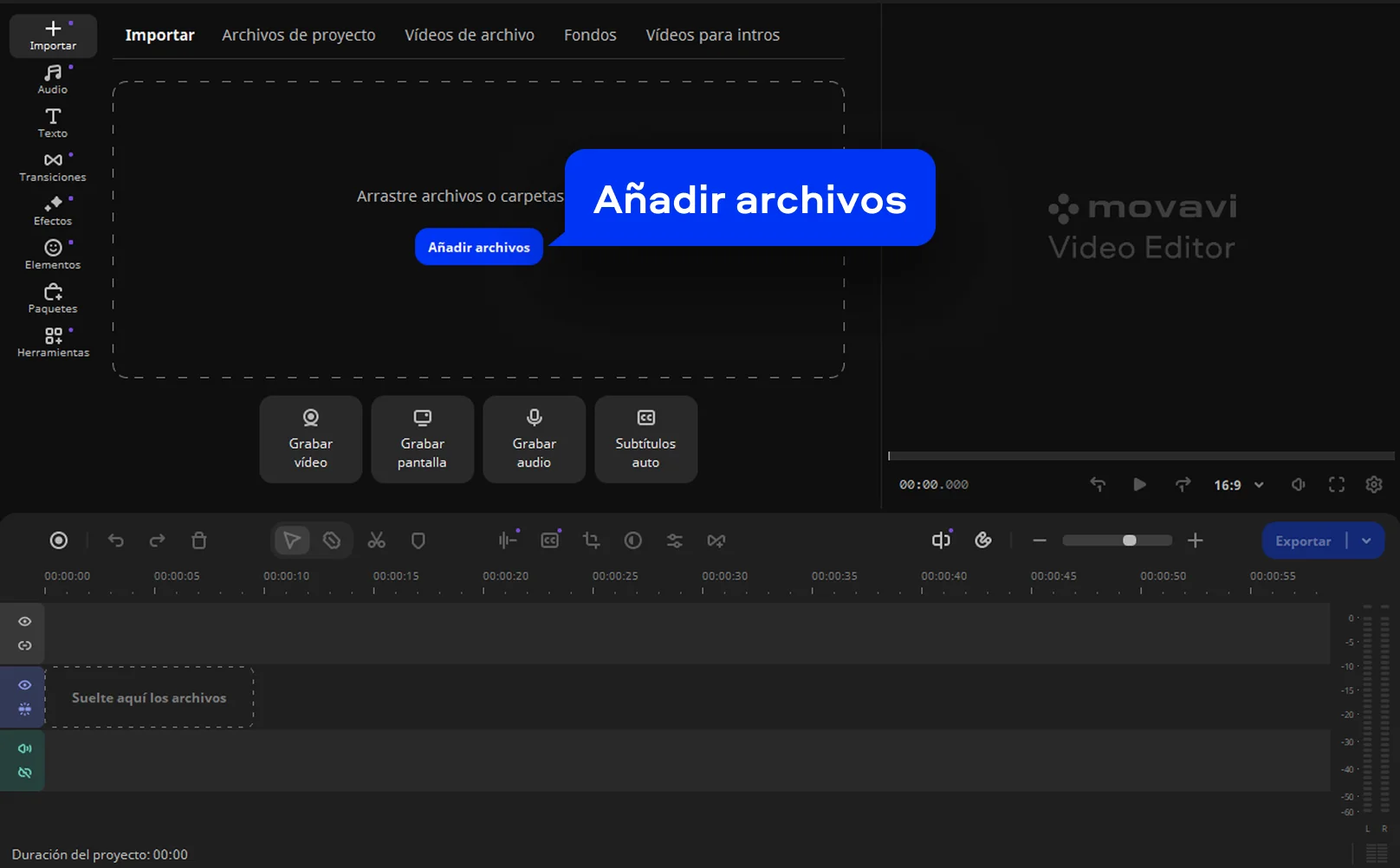Open the Subtítulos auto tool

click(x=645, y=439)
